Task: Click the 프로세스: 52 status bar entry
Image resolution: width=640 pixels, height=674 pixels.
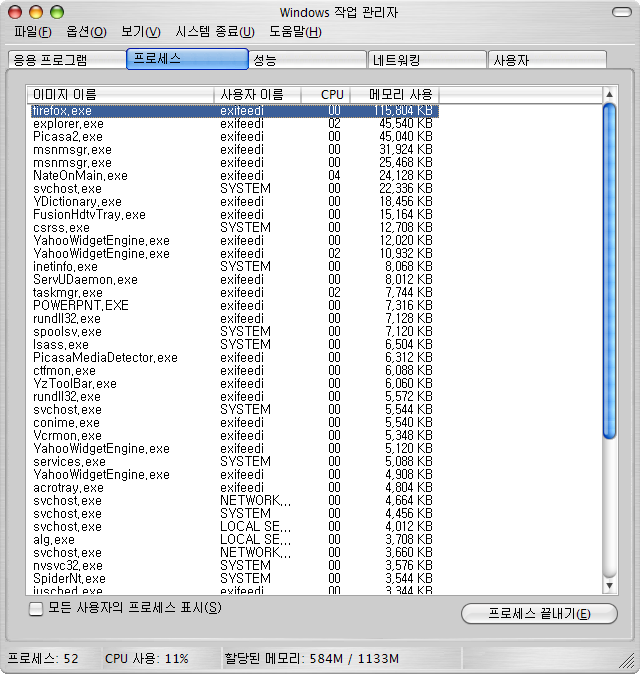Action: point(43,659)
